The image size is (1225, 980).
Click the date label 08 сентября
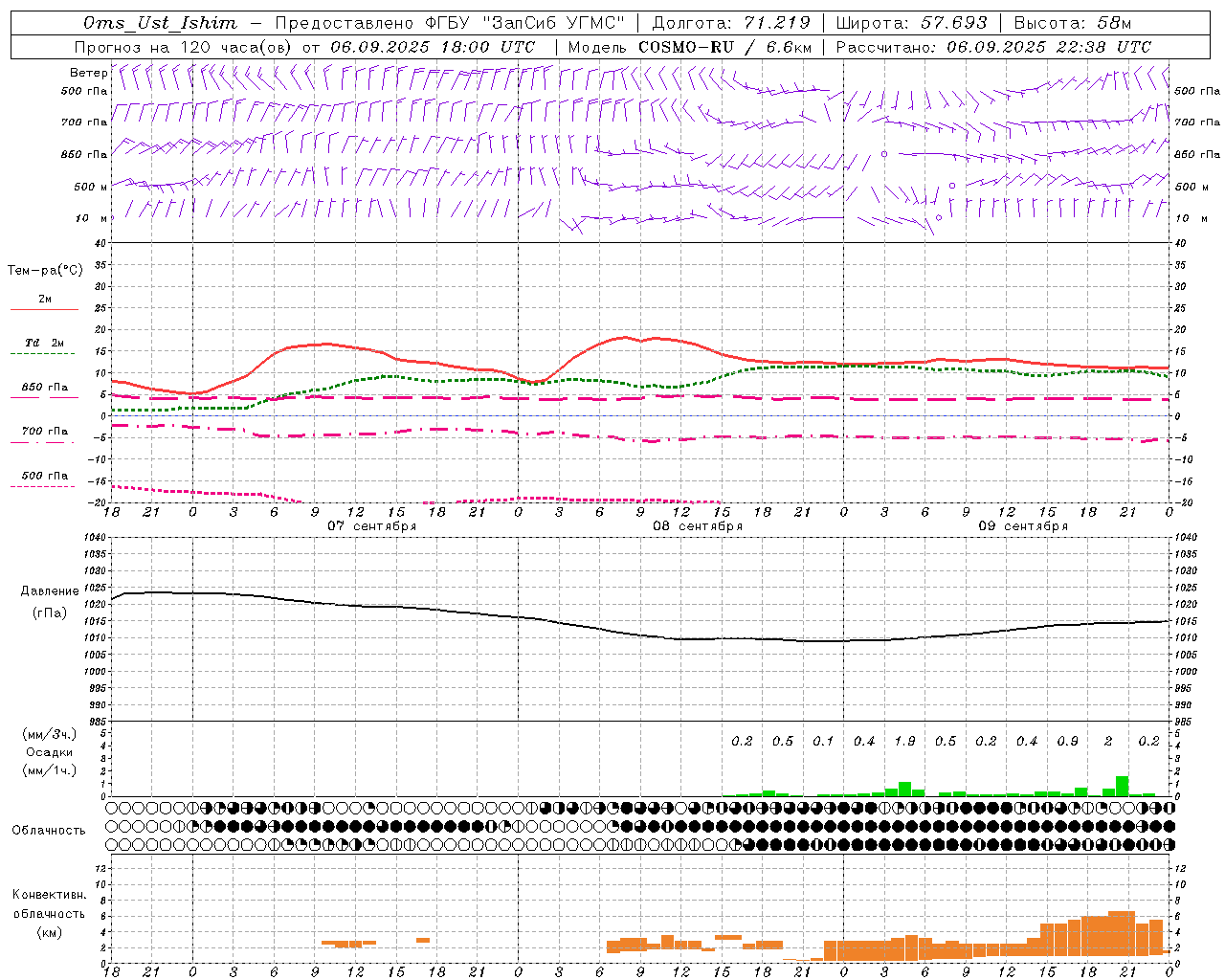(698, 526)
